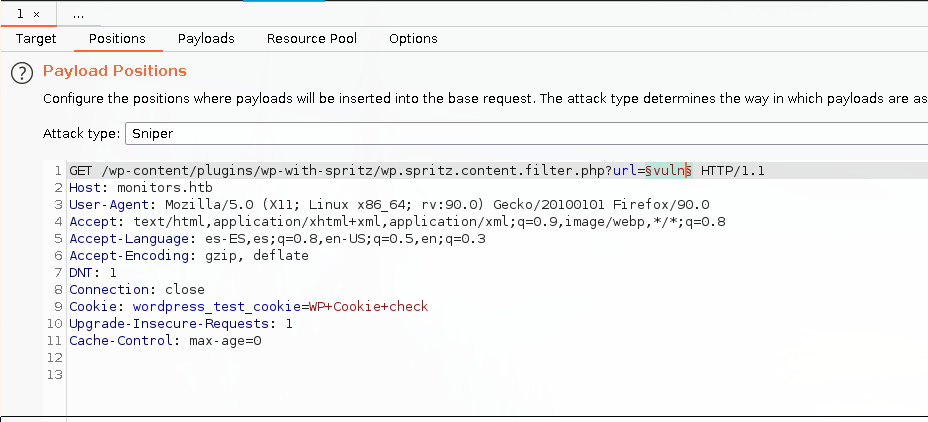
Task: Open a new Intruder tab with the ellipsis
Action: pyautogui.click(x=78, y=14)
